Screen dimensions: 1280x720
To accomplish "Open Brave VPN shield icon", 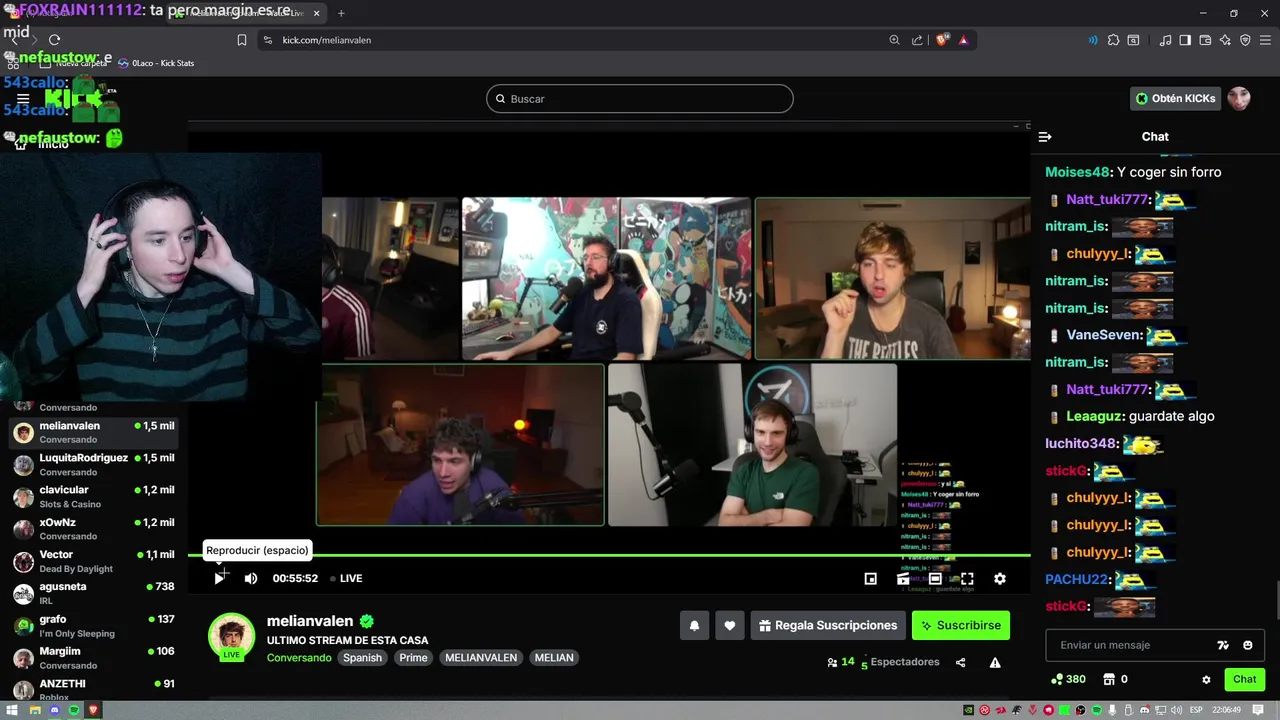I will 1245,40.
